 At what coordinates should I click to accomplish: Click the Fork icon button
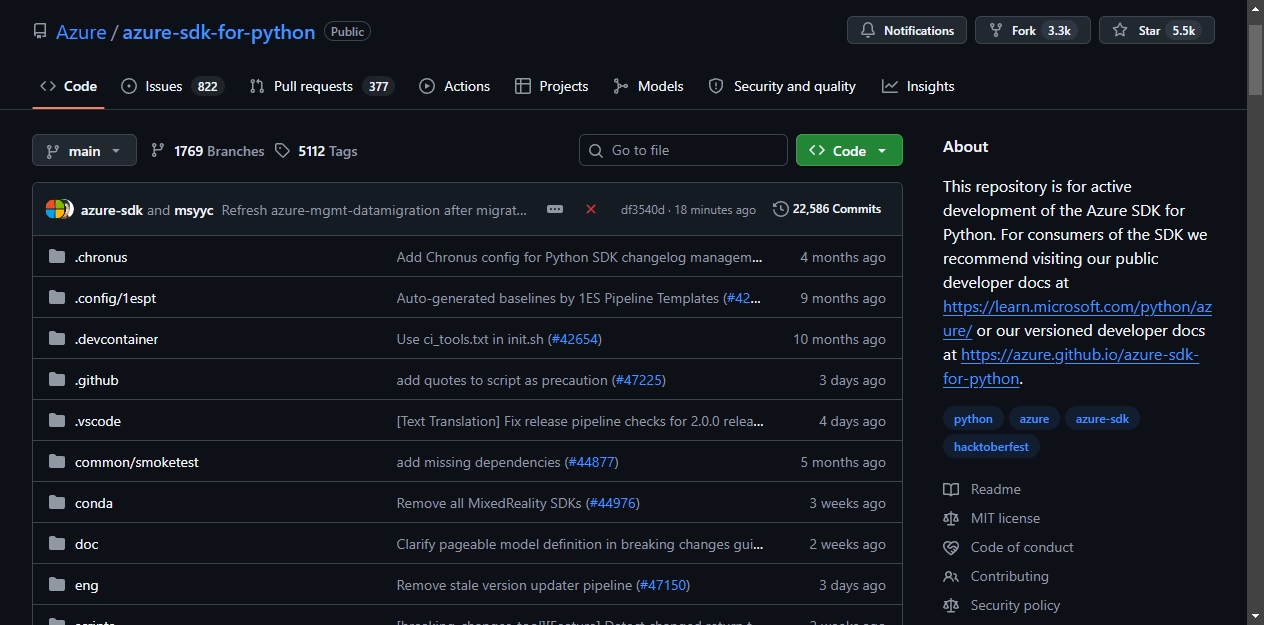995,31
